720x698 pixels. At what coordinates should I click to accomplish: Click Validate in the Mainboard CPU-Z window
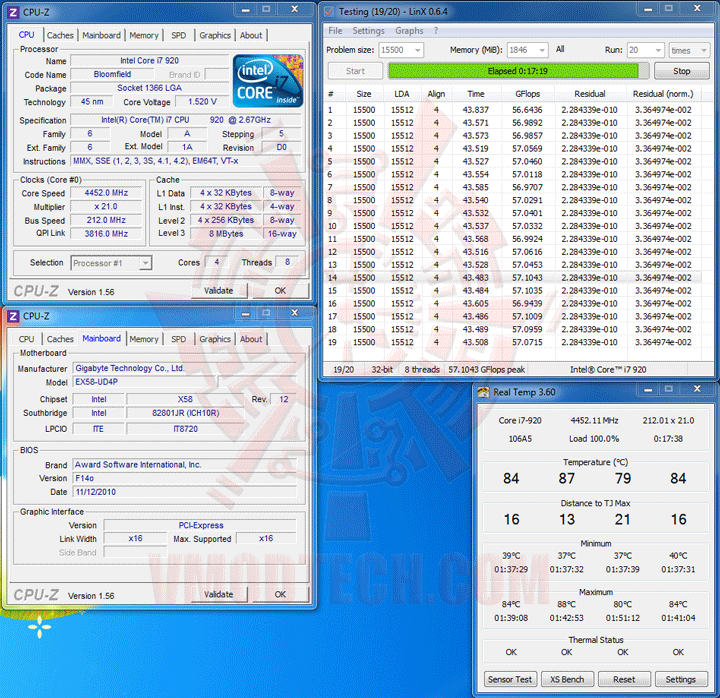click(219, 595)
